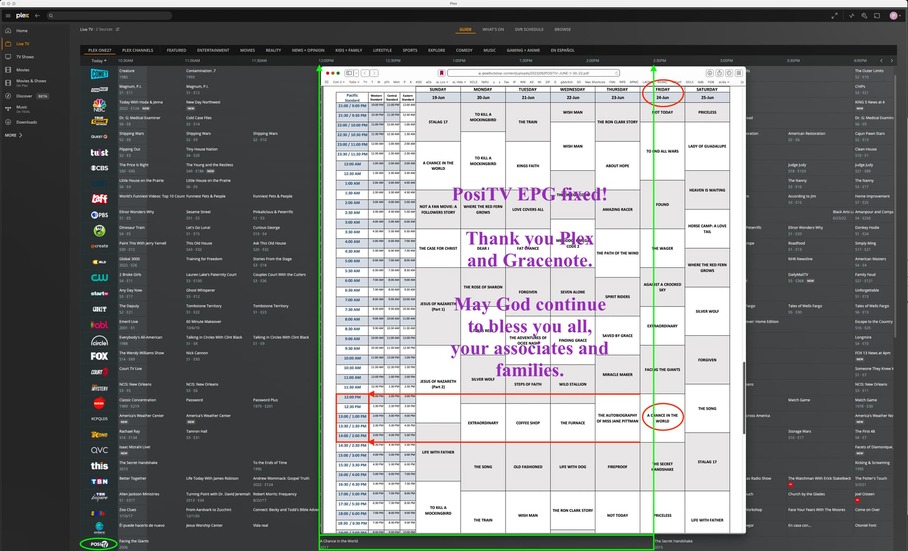Open the Plex cast to device icon
This screenshot has width=908, height=551.
coord(877,16)
